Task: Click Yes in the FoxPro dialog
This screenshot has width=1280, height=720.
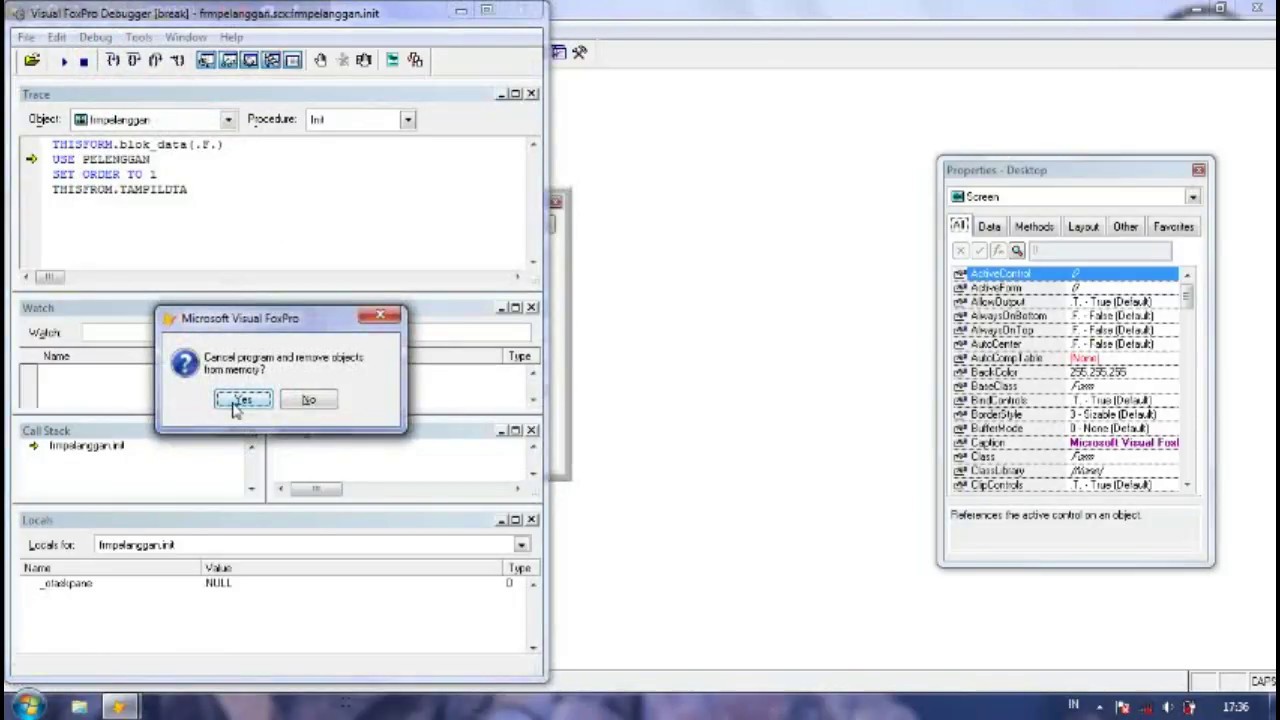Action: pyautogui.click(x=243, y=400)
